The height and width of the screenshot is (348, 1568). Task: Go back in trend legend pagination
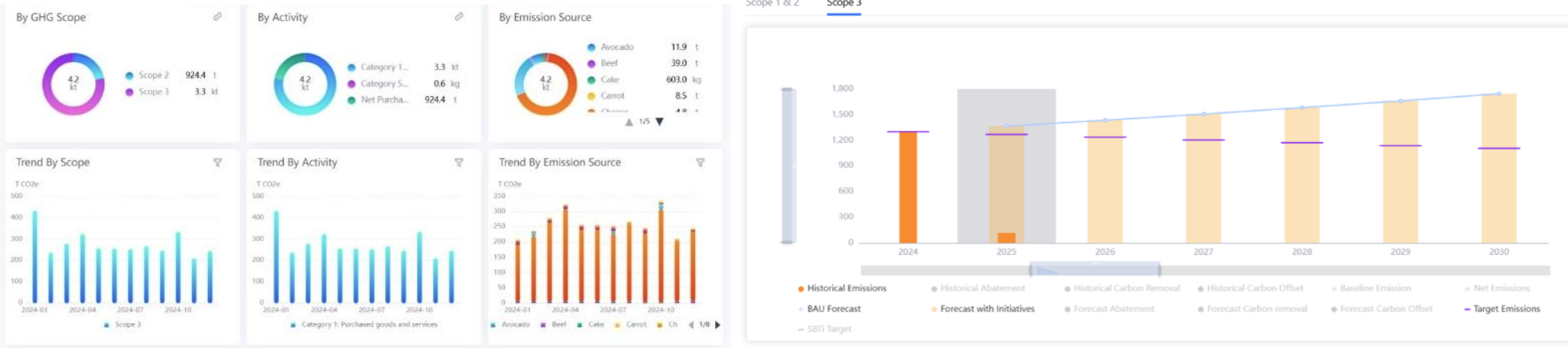(691, 324)
